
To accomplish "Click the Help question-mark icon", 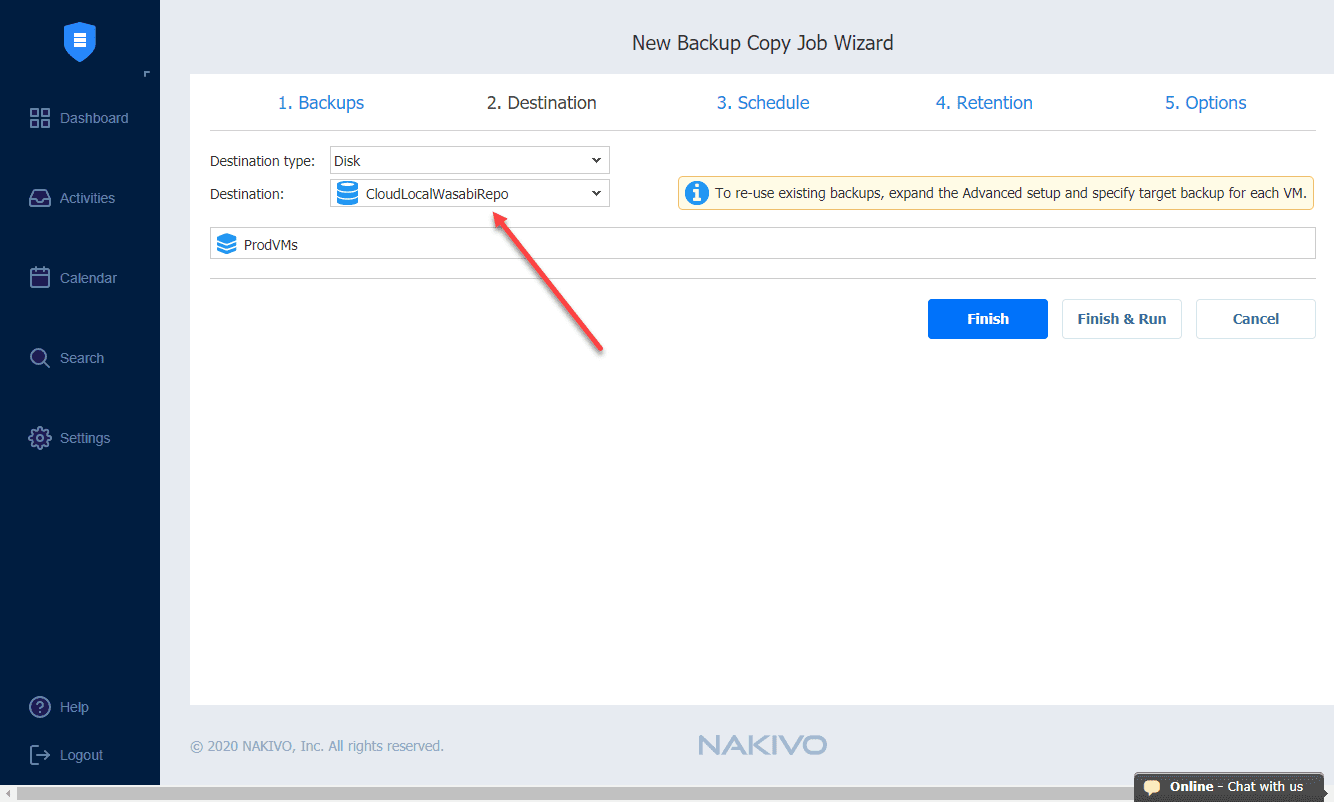I will (40, 706).
